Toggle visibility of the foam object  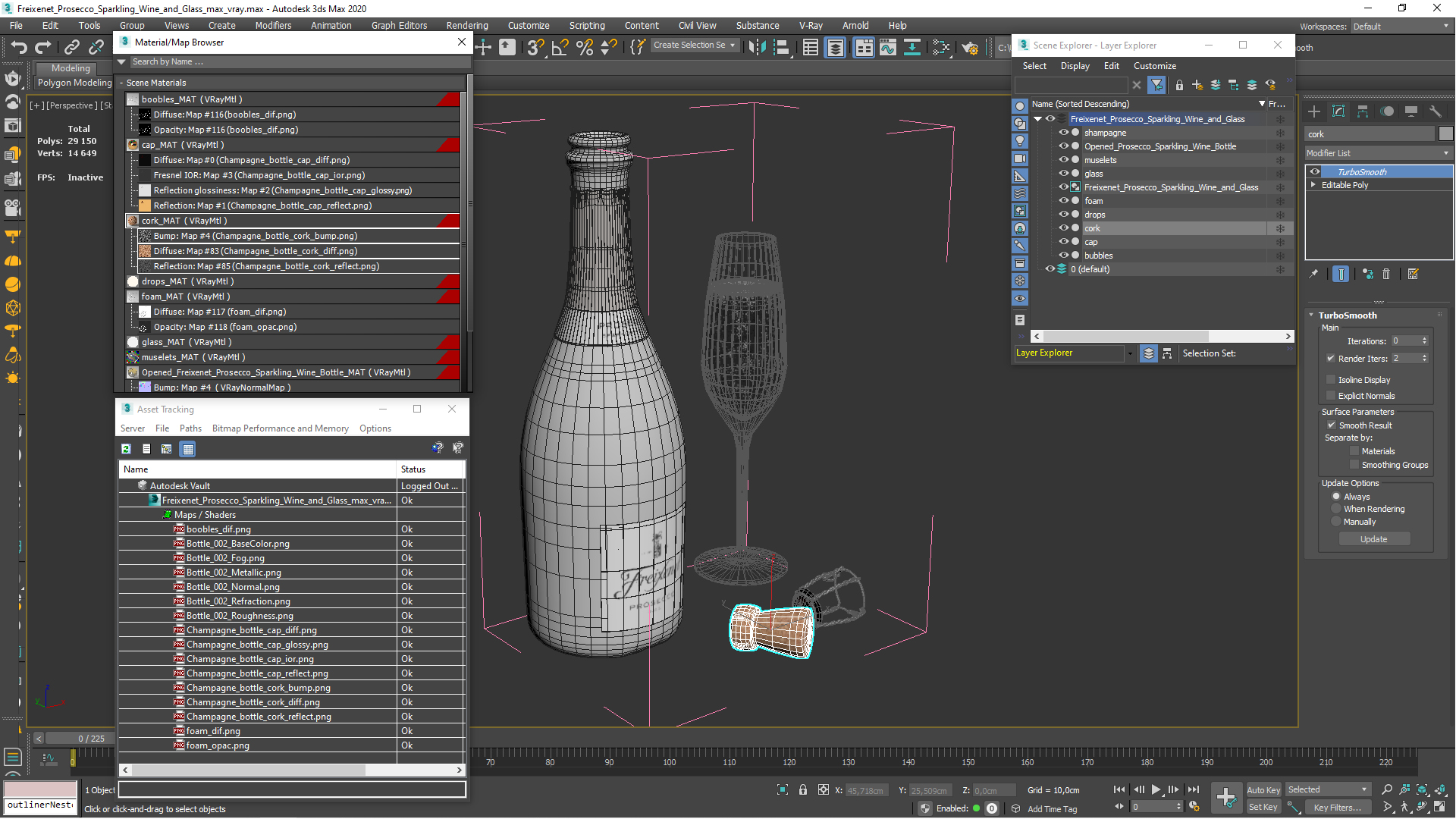tap(1063, 201)
